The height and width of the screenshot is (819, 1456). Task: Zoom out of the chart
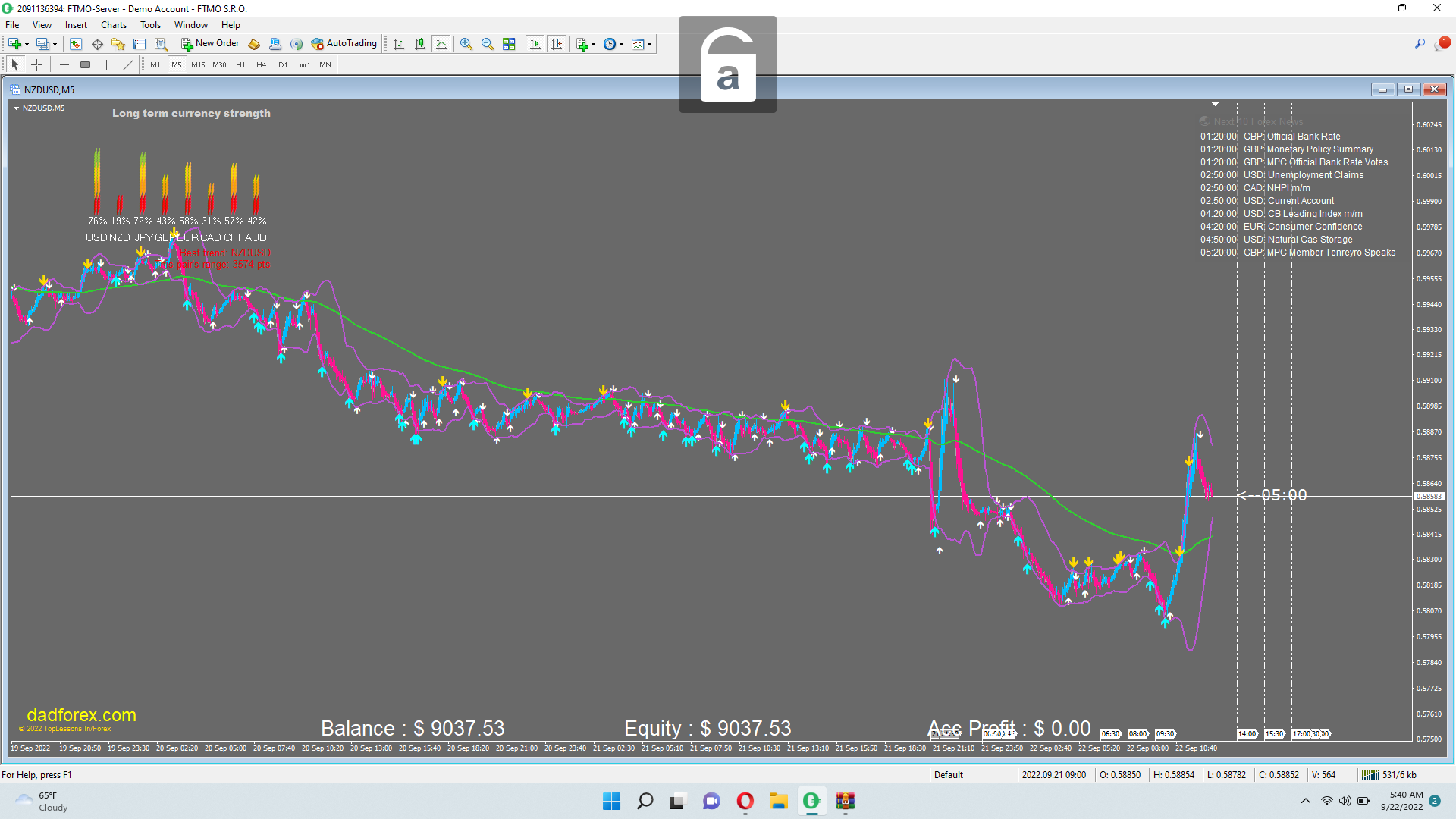(488, 44)
